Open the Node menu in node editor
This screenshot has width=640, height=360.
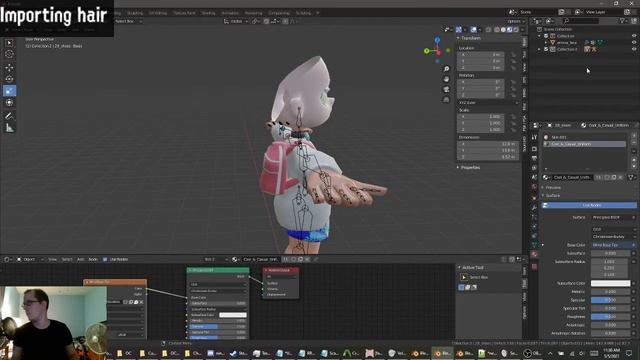coord(93,260)
